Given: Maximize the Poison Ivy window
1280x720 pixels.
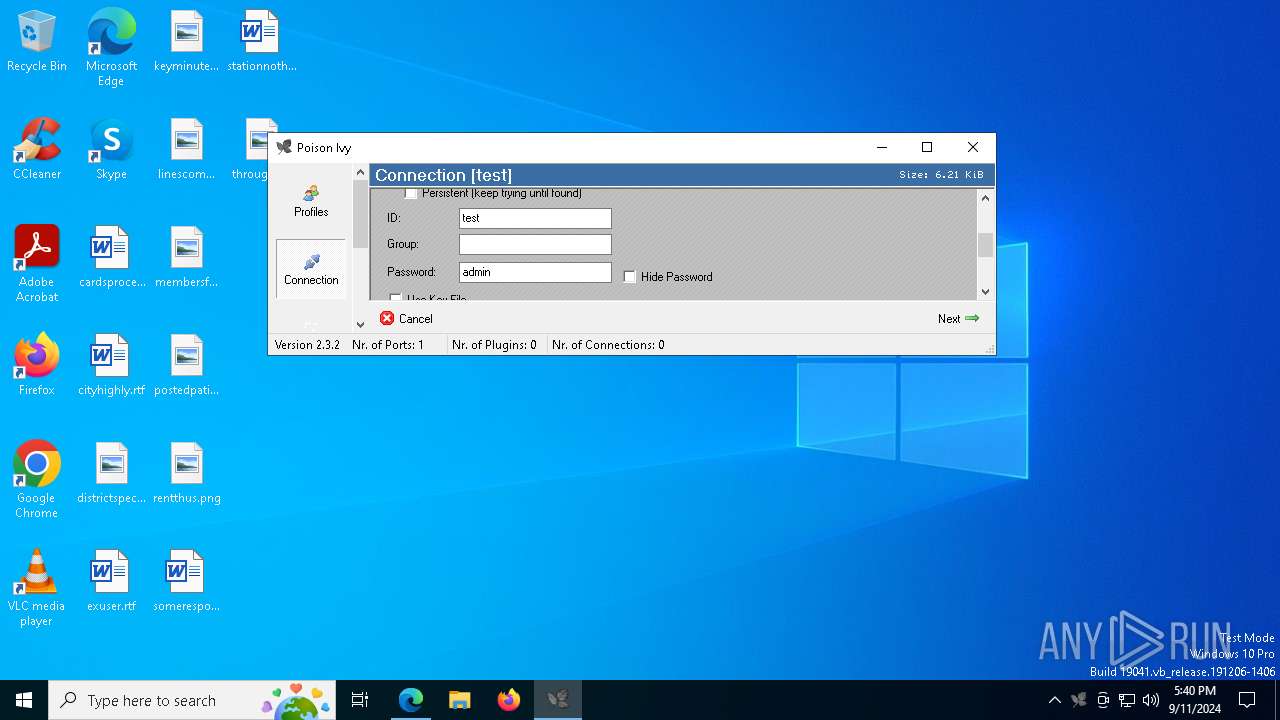Looking at the screenshot, I should coord(927,147).
